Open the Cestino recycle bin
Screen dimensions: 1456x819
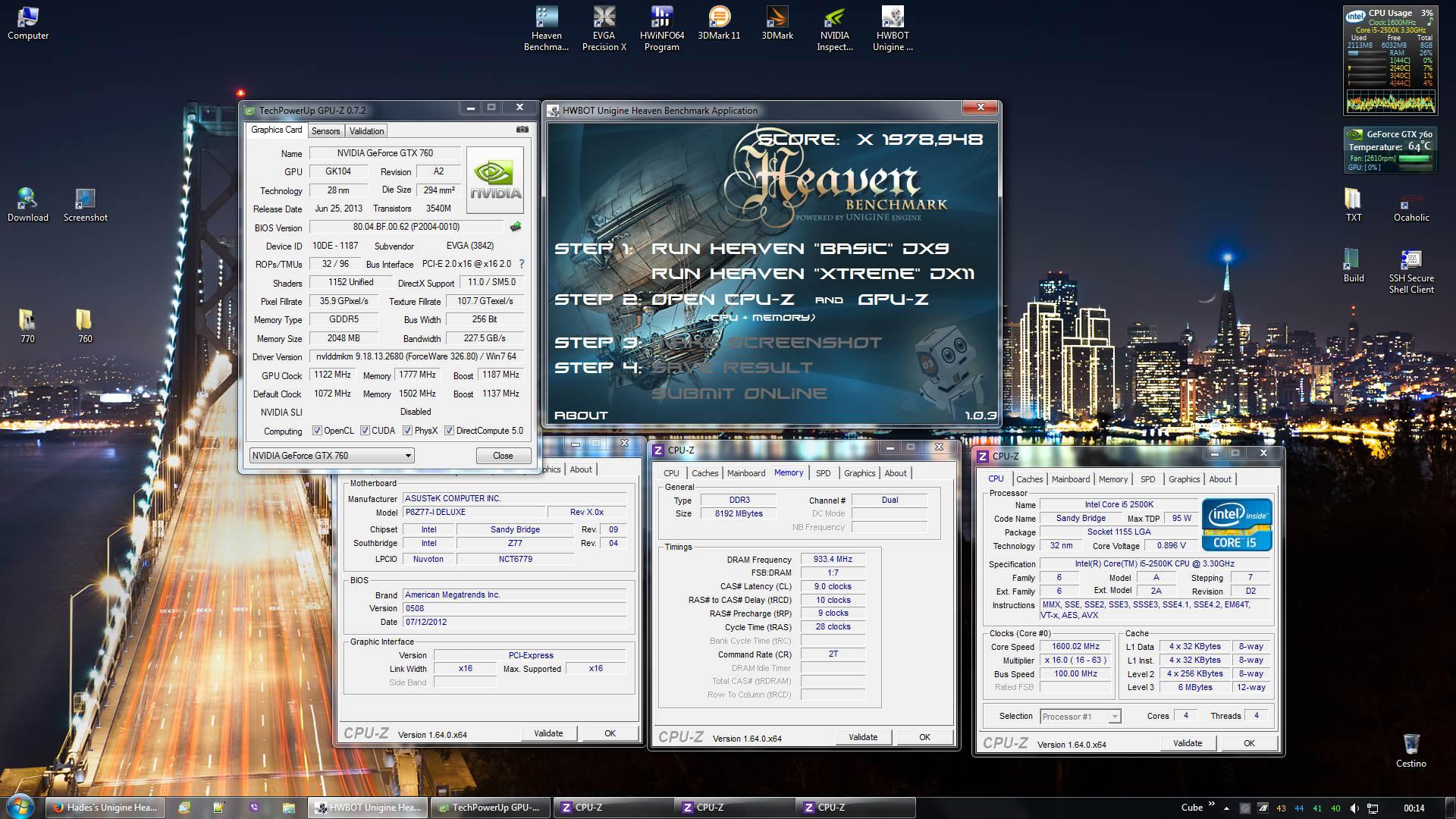pos(1411,751)
